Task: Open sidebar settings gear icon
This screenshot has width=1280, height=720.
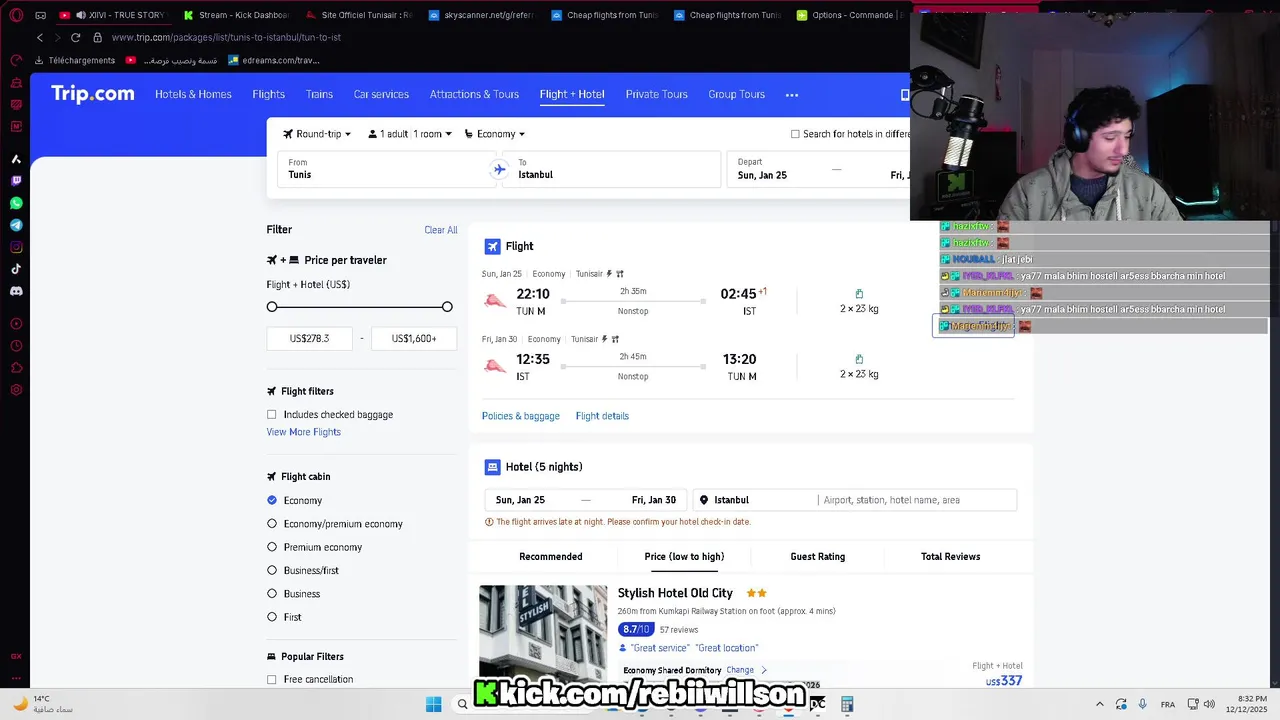Action: pos(16,390)
